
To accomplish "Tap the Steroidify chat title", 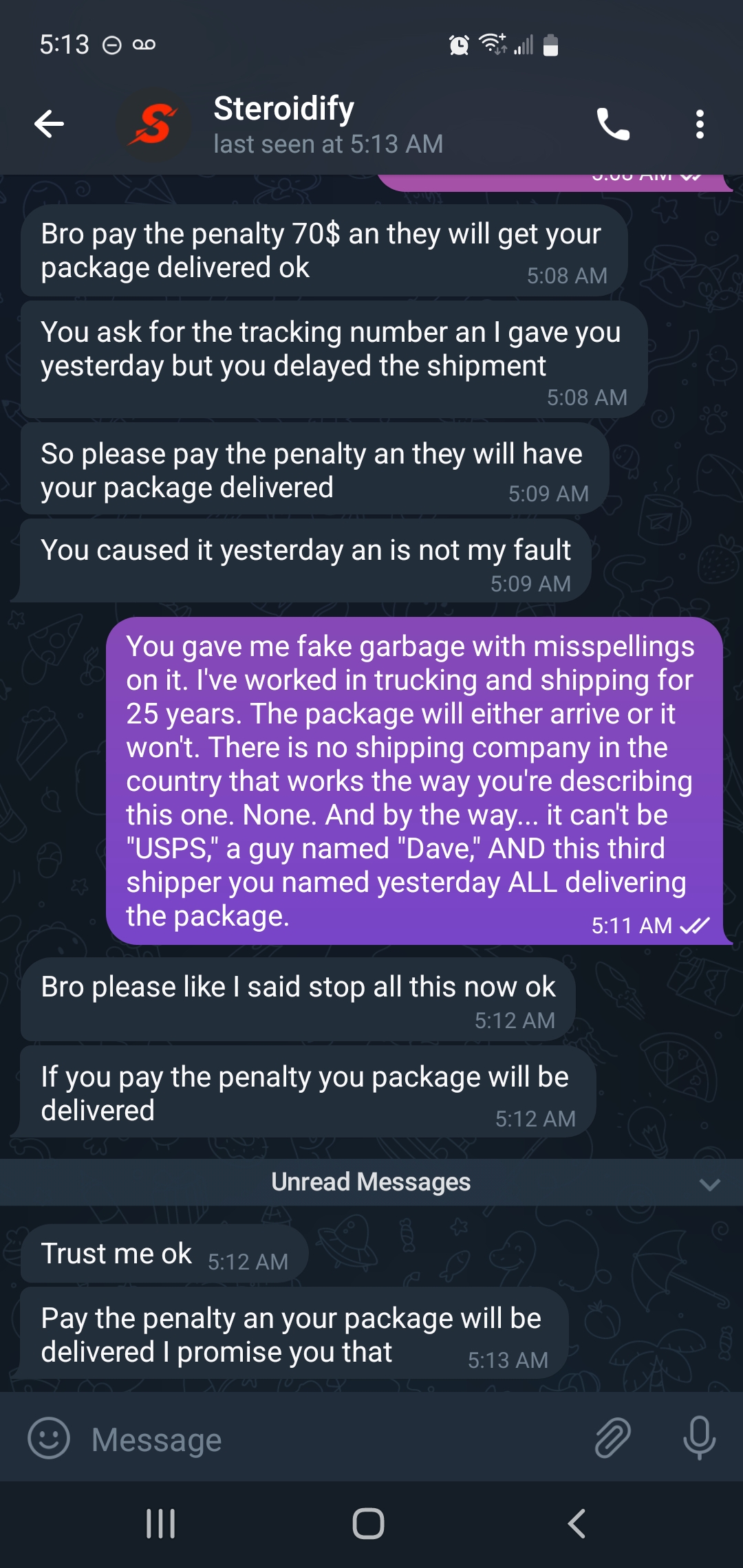I will (284, 109).
